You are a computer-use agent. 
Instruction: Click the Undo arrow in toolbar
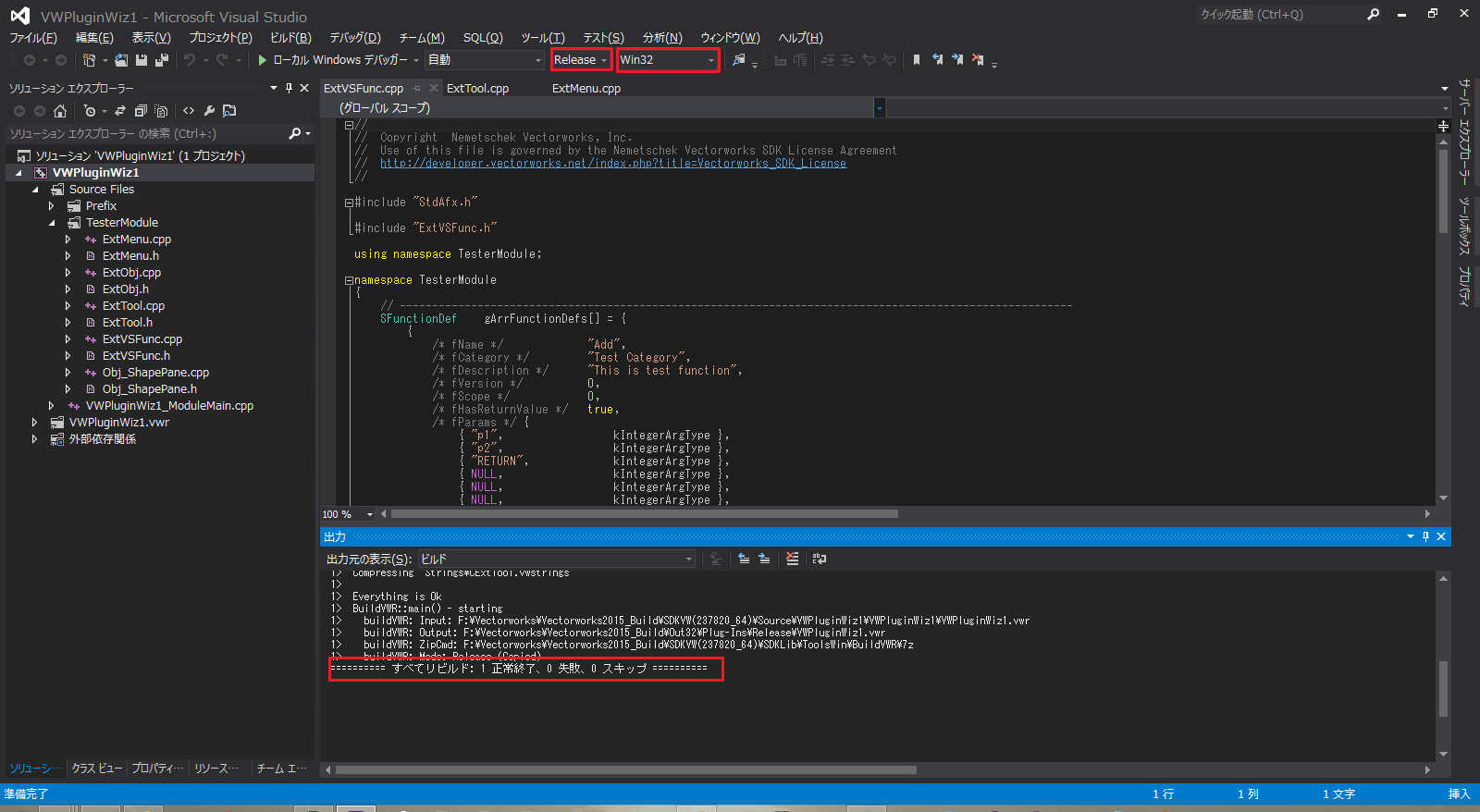click(190, 60)
